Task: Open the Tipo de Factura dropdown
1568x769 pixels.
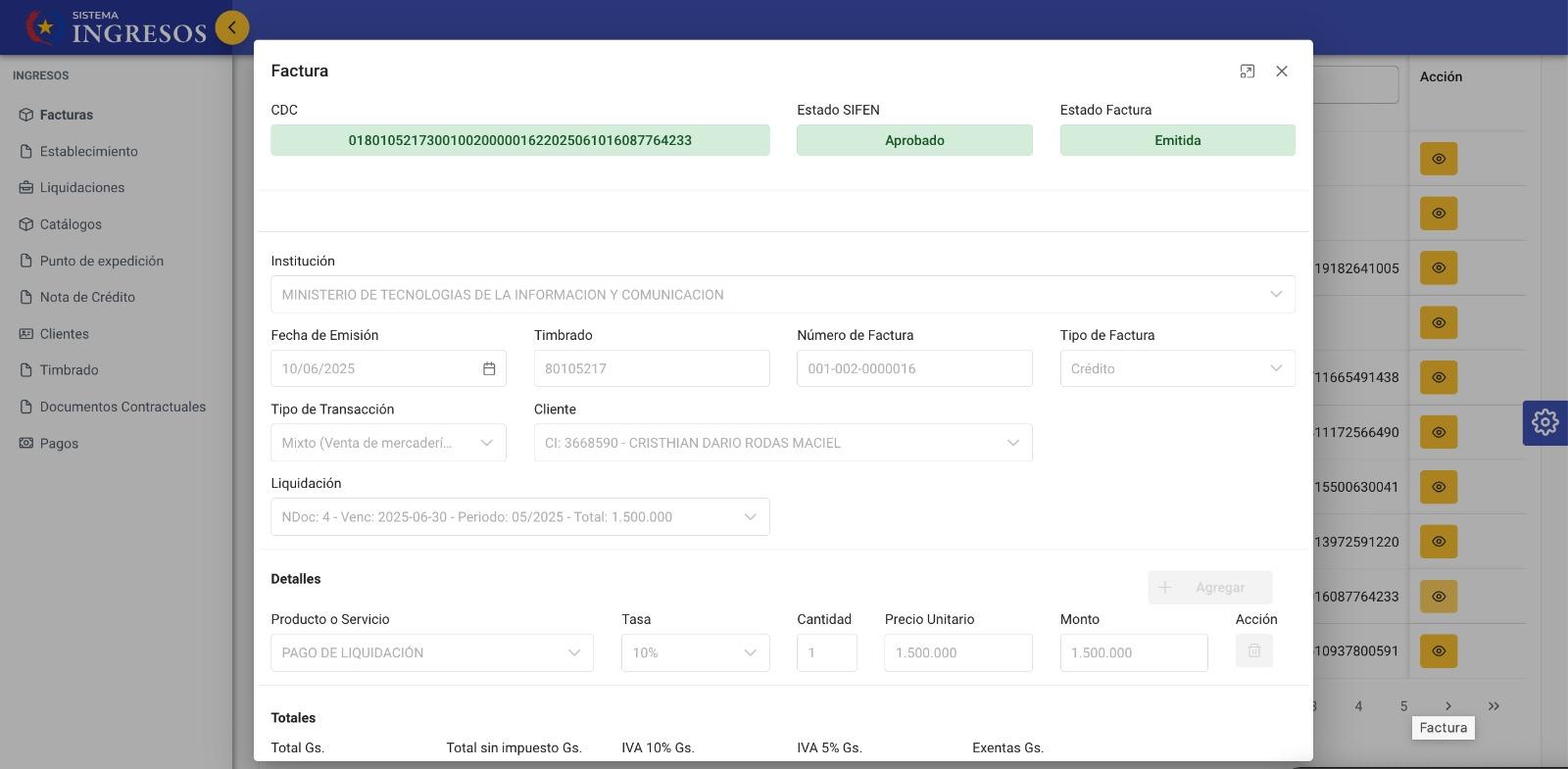Action: click(x=1177, y=369)
